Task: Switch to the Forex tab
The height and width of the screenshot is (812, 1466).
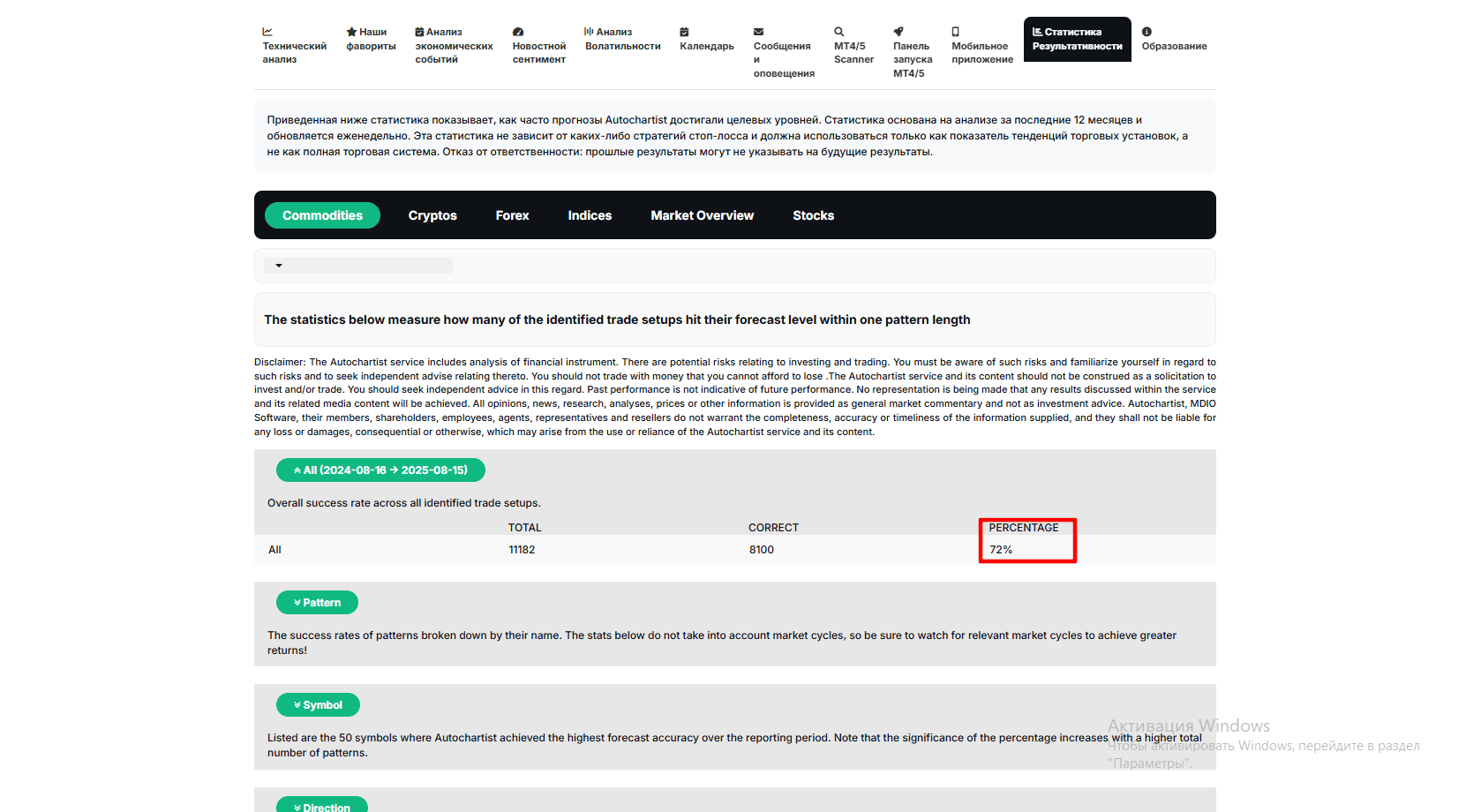Action: coord(512,215)
